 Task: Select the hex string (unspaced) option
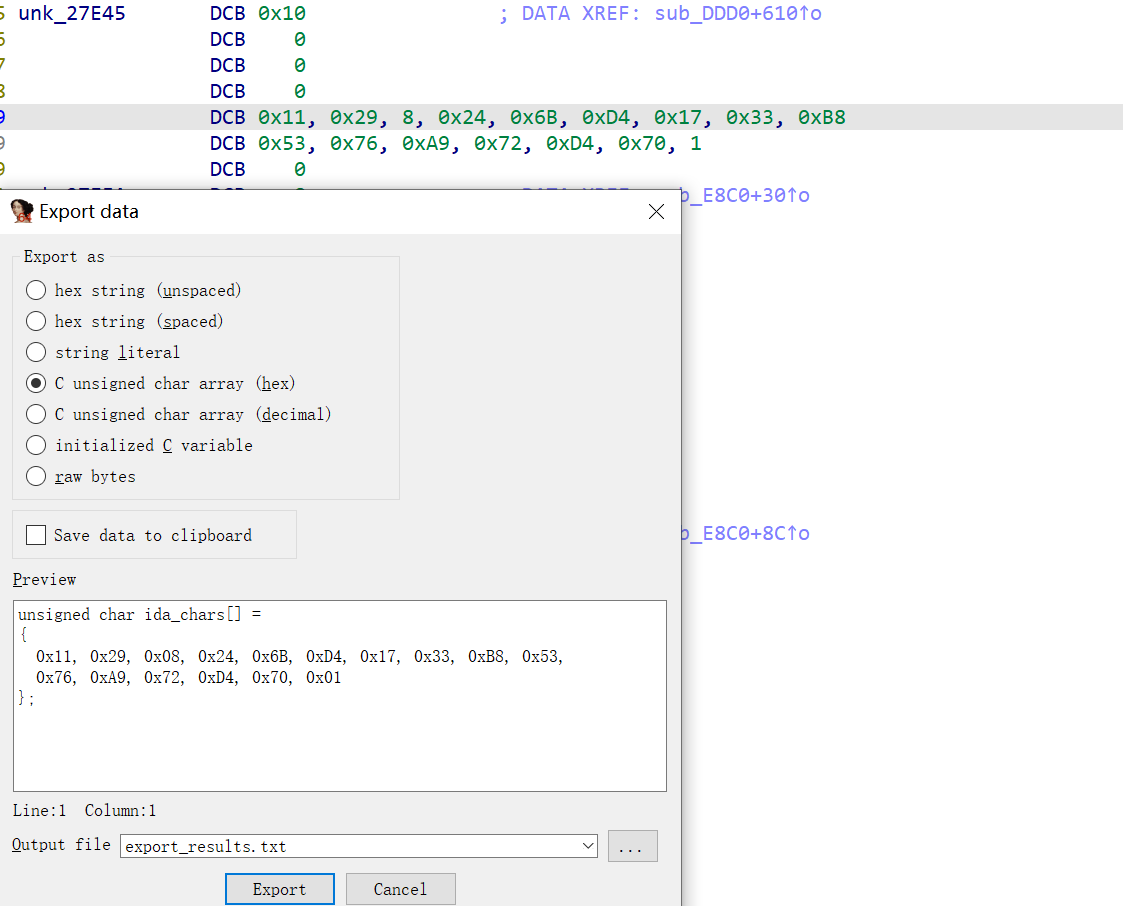pyautogui.click(x=37, y=291)
